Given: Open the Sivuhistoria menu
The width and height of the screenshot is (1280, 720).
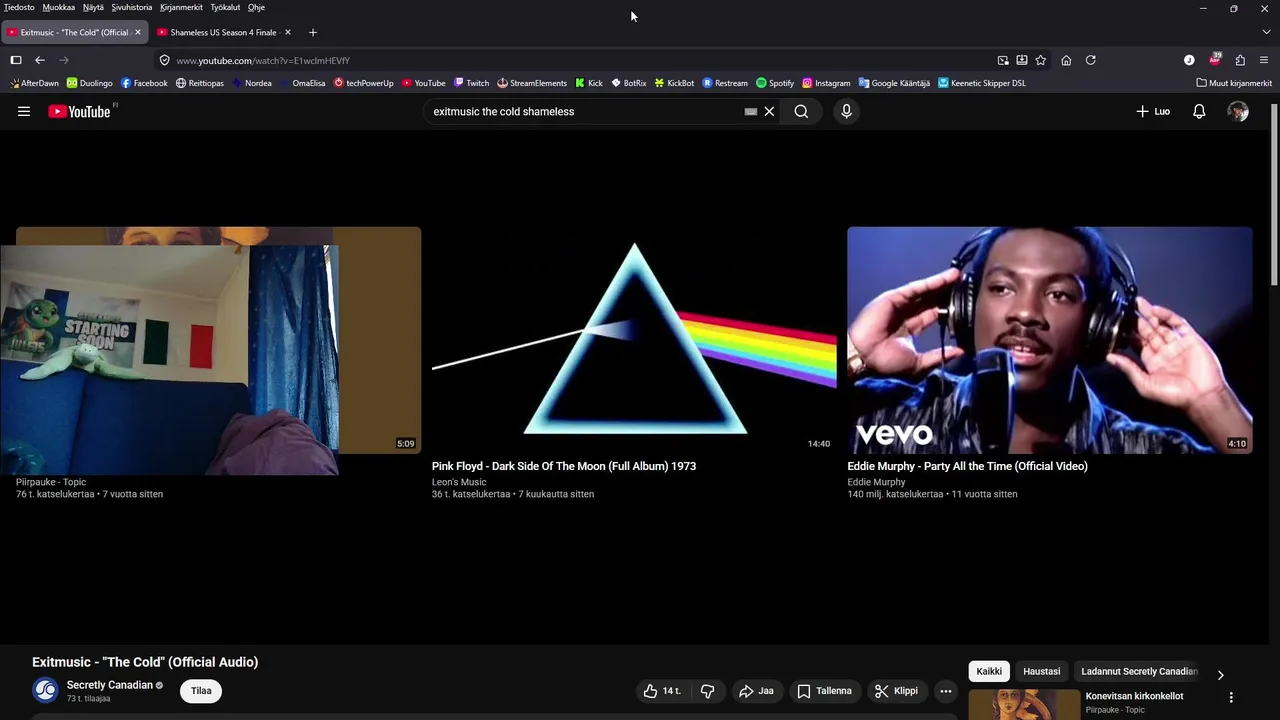Looking at the screenshot, I should 132,7.
